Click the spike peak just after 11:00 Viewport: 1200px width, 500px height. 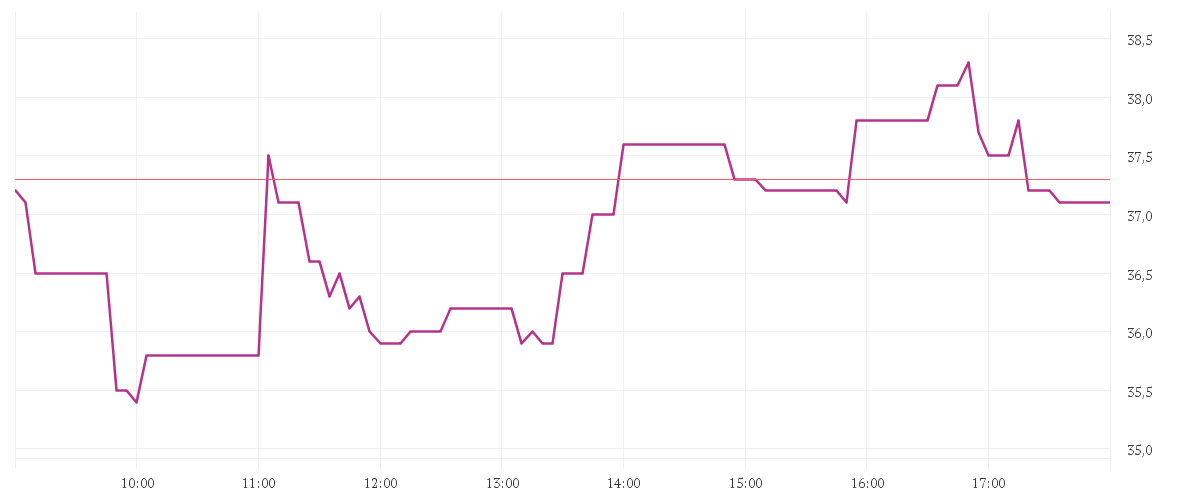[268, 155]
